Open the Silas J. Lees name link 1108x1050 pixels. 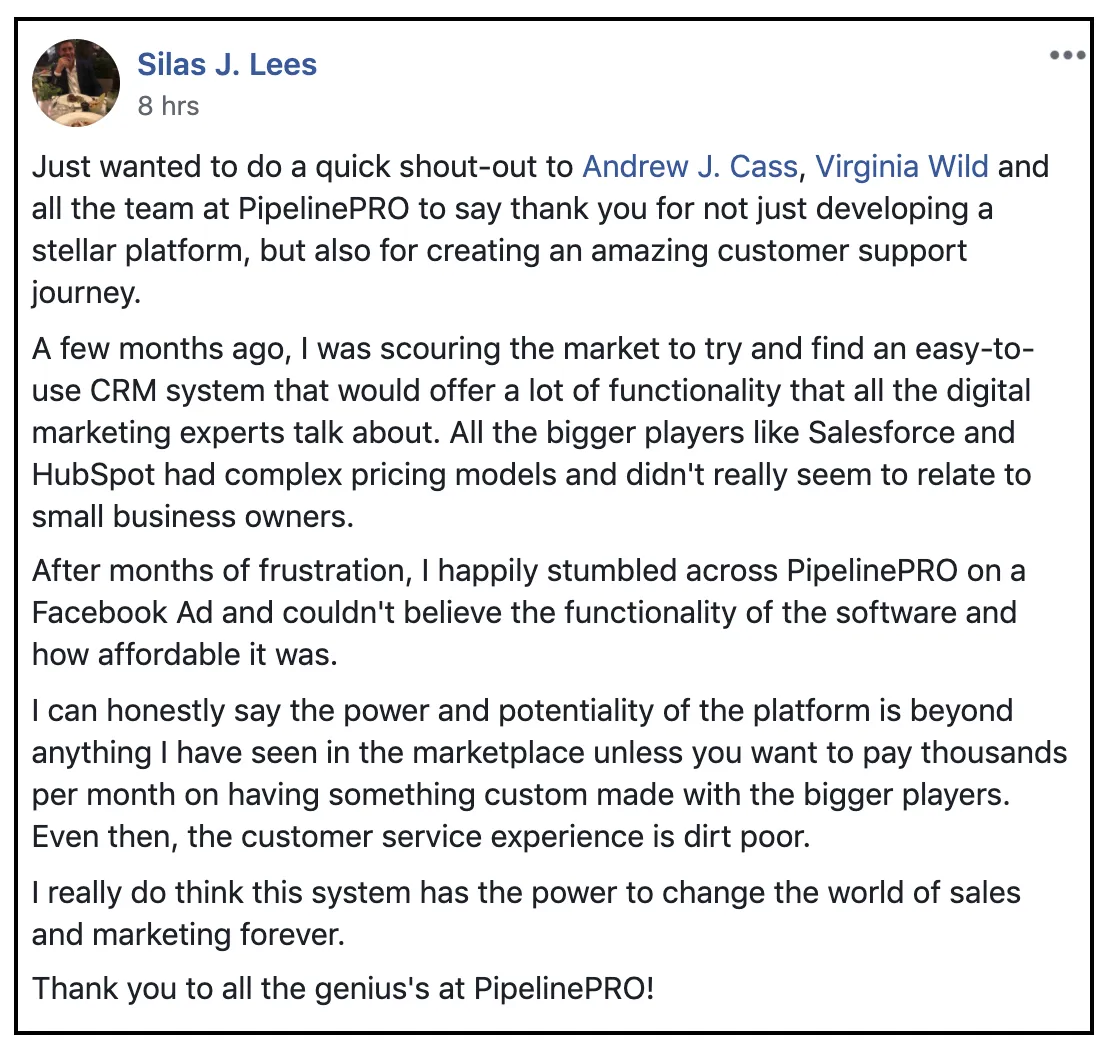[227, 64]
